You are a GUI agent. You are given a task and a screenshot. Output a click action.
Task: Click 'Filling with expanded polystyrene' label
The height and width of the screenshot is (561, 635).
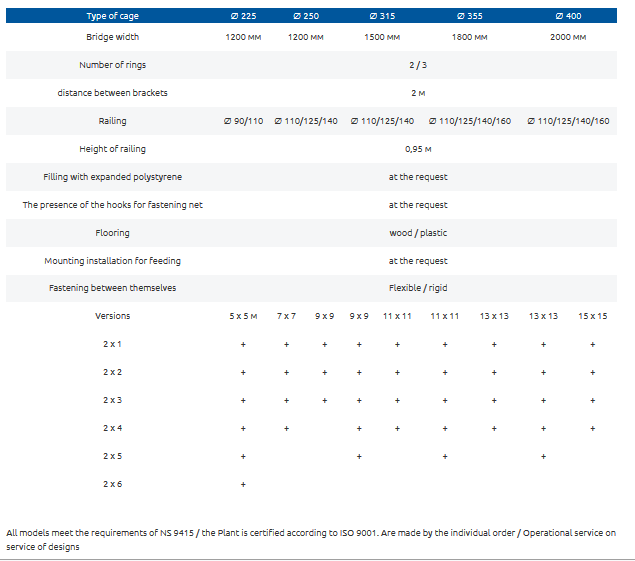[112, 177]
